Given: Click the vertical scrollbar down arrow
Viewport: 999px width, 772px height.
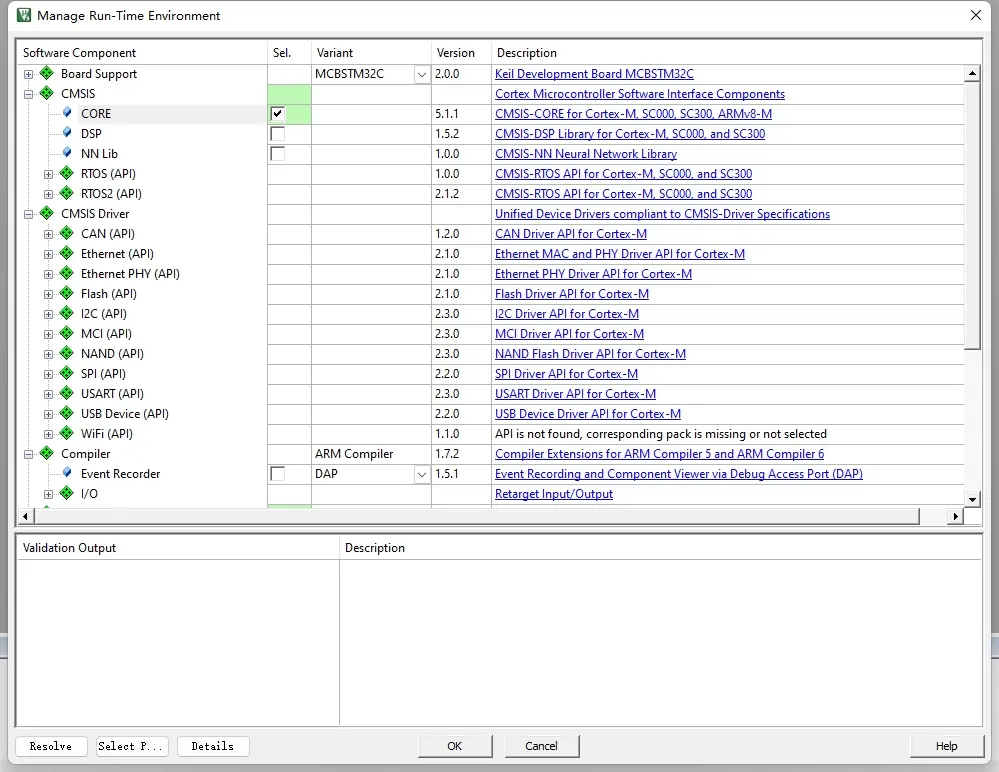Looking at the screenshot, I should tap(972, 498).
